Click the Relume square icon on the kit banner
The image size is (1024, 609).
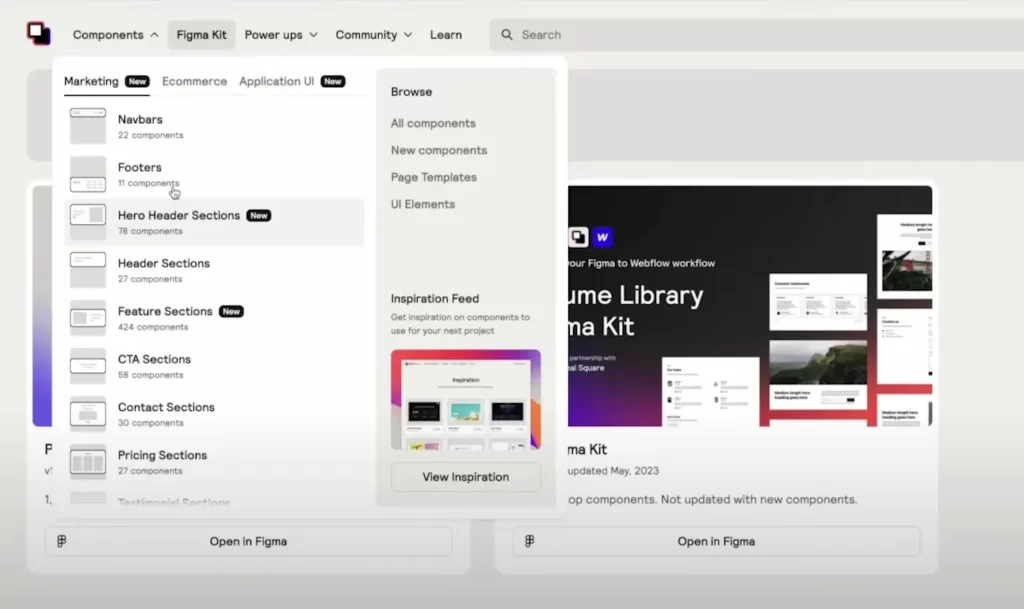click(x=578, y=237)
